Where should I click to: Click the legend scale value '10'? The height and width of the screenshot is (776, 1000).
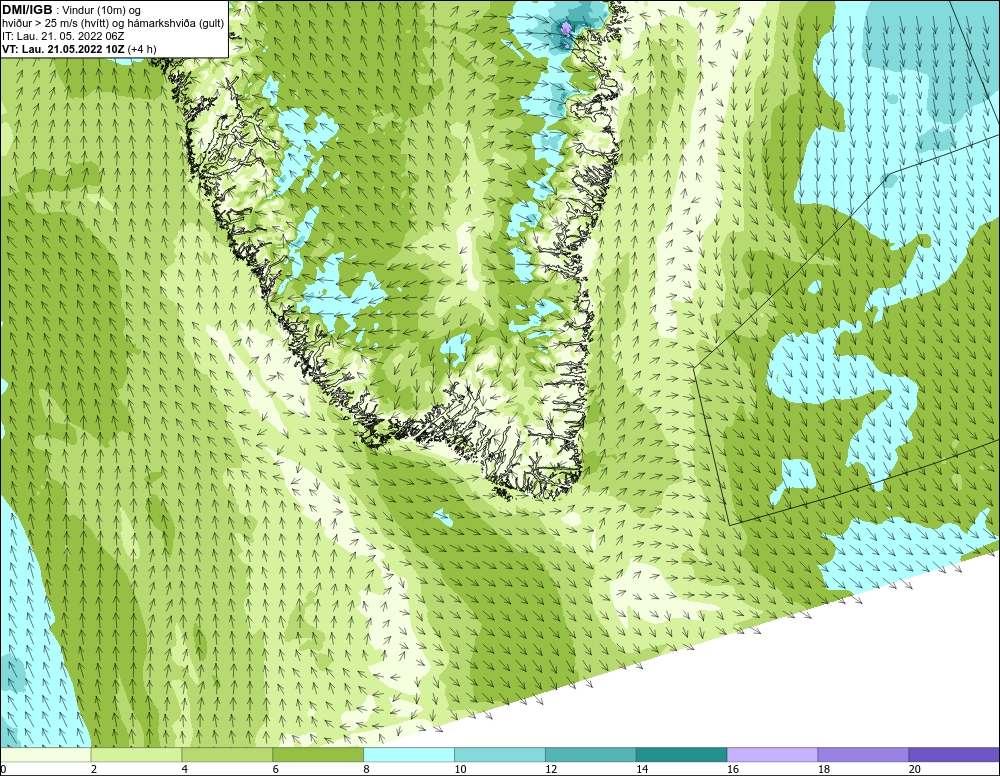coord(460,770)
